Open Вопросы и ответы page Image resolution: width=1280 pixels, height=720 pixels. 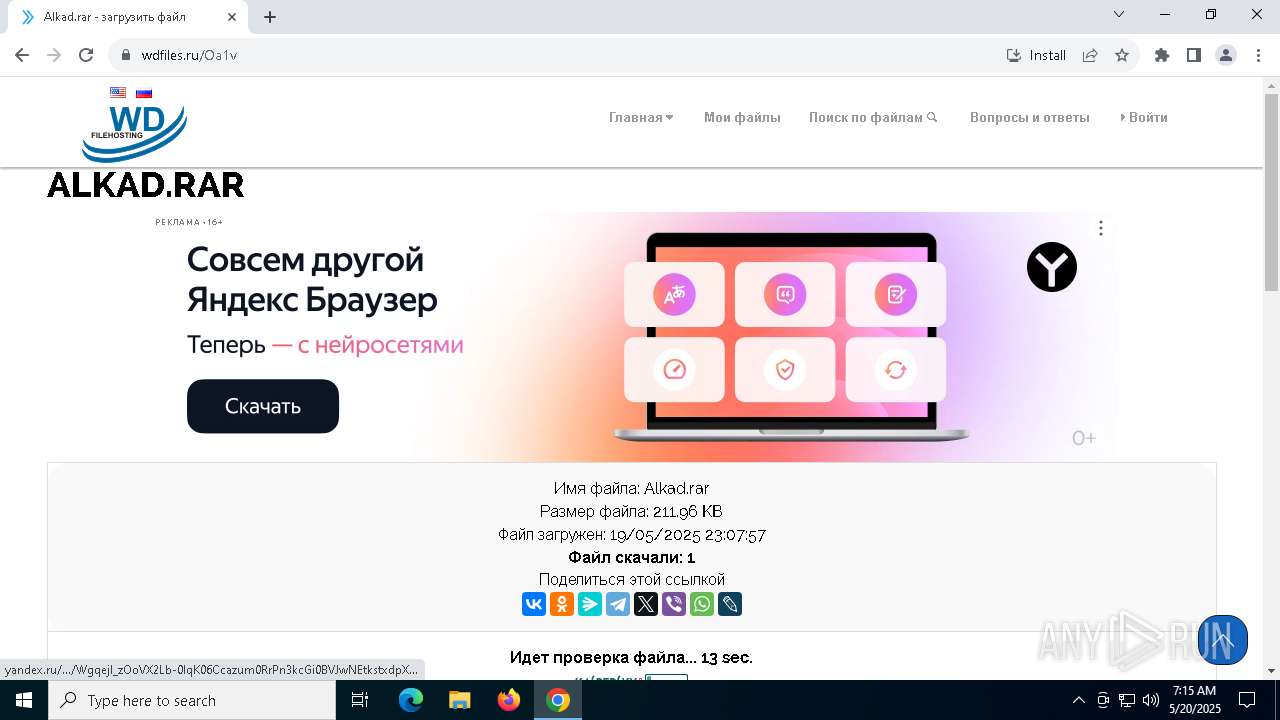(1030, 117)
